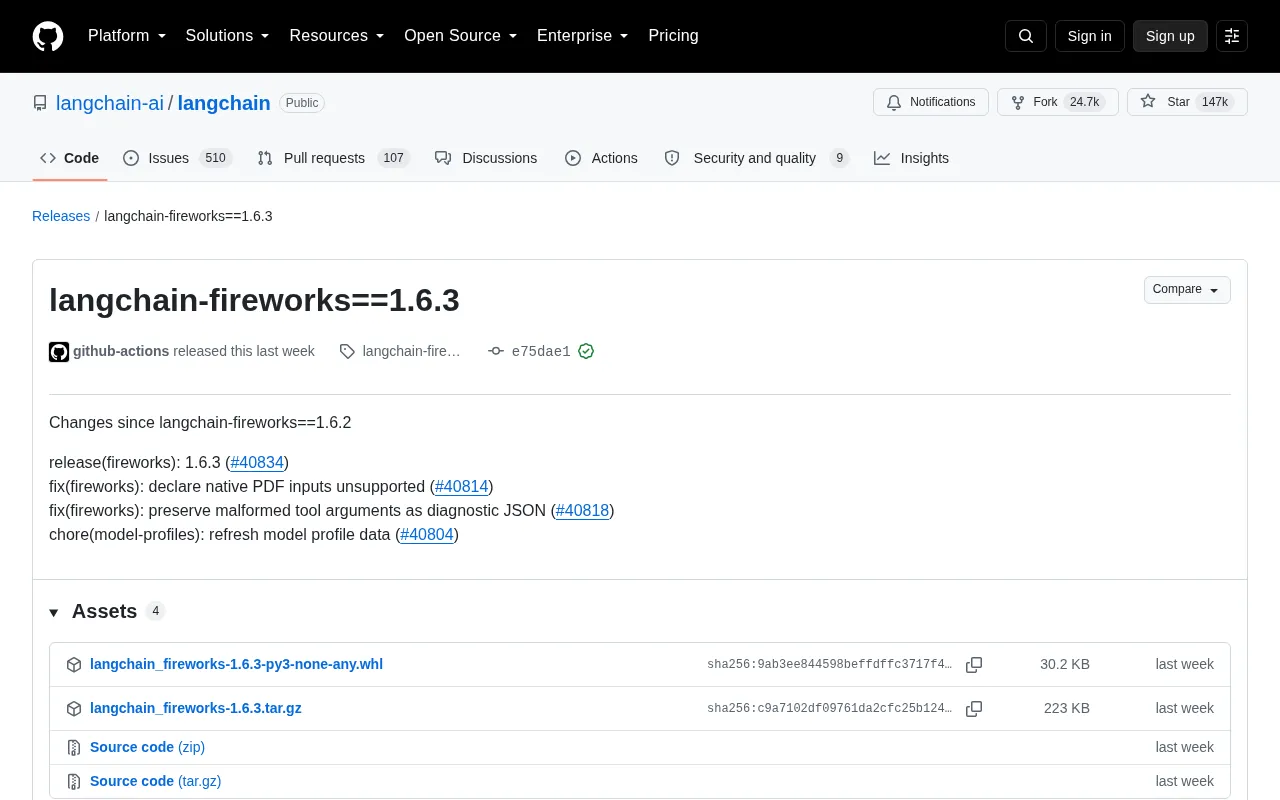Screen dimensions: 1280x800
Task: Copy sha256 of the tar.gz asset
Action: (x=974, y=708)
